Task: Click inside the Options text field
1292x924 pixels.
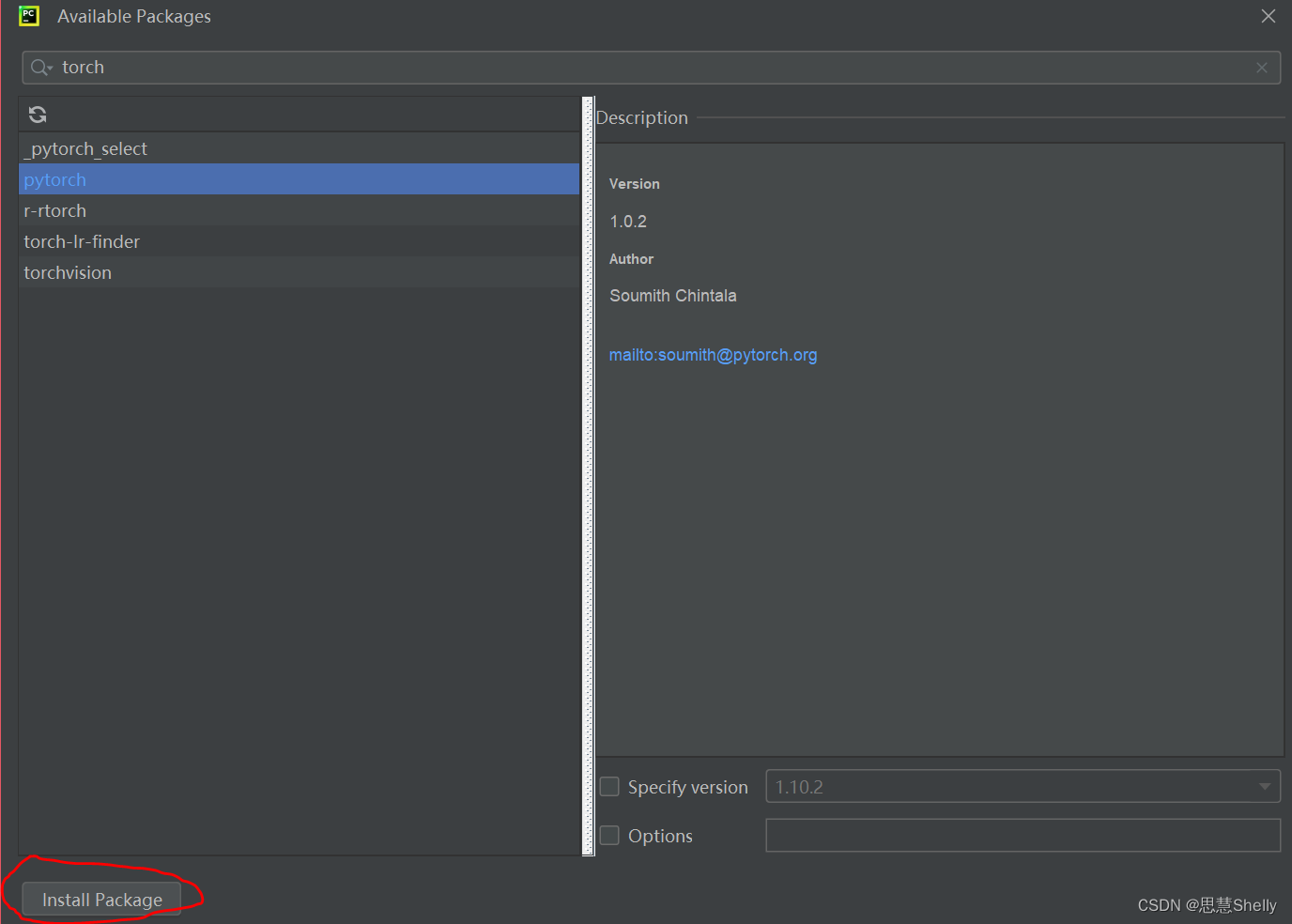Action: [x=1023, y=835]
